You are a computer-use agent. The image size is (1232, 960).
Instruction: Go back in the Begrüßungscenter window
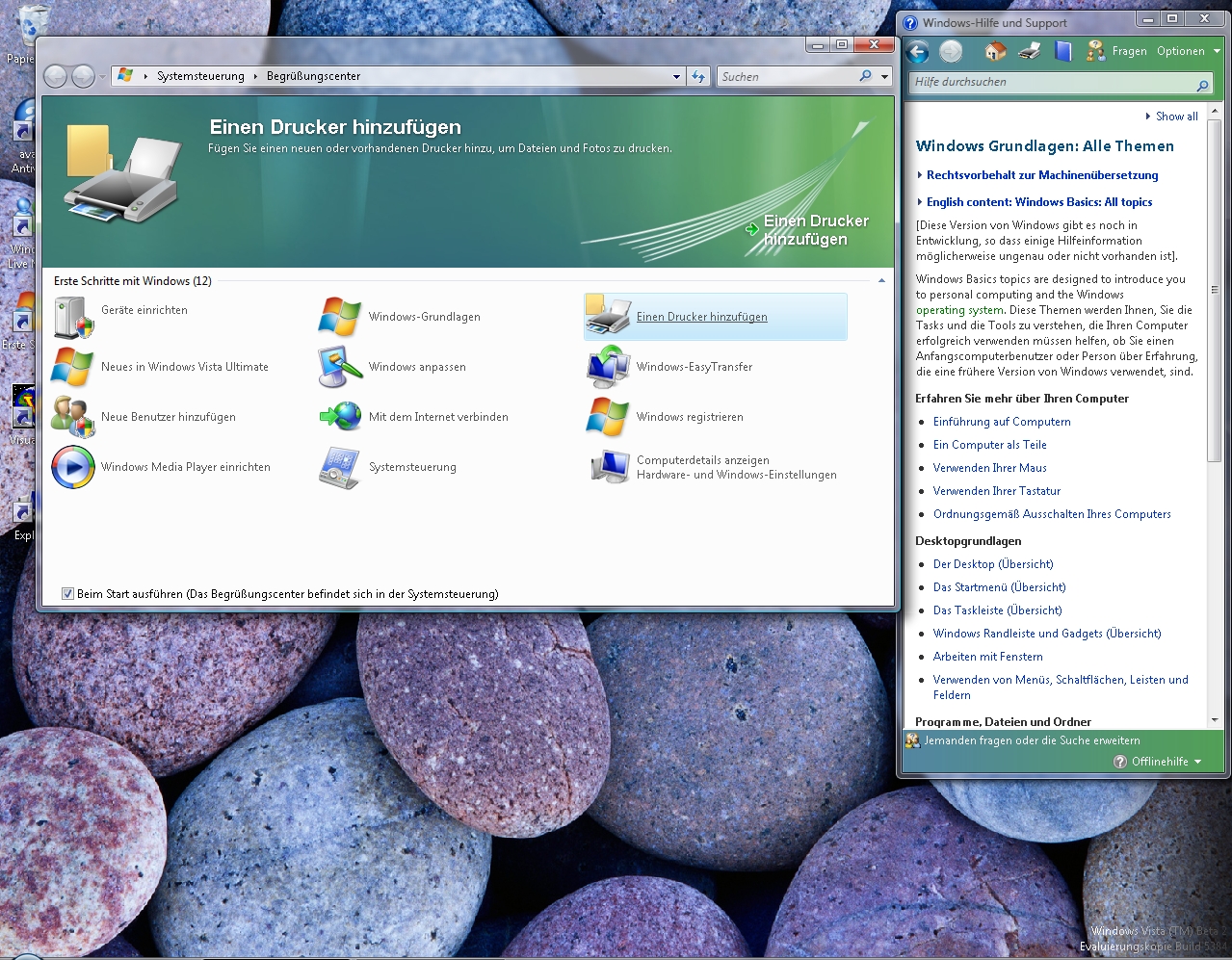tap(56, 76)
